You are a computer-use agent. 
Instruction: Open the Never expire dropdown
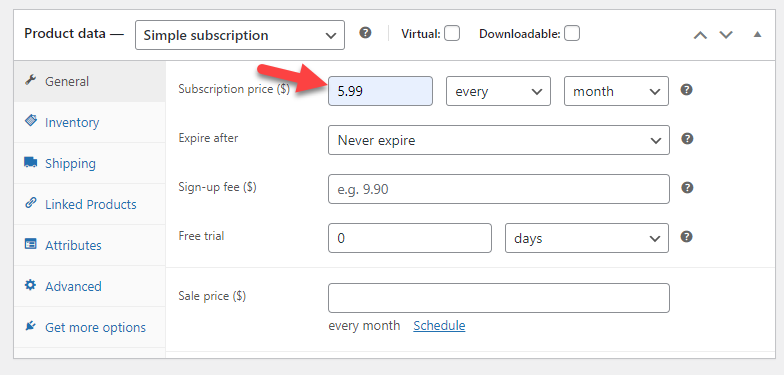(499, 140)
